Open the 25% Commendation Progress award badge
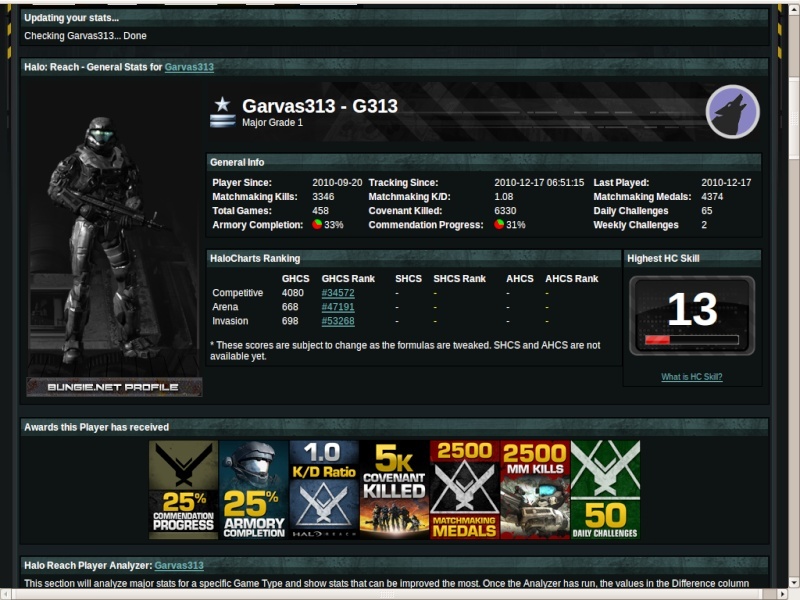This screenshot has height=600, width=800. pyautogui.click(x=184, y=490)
